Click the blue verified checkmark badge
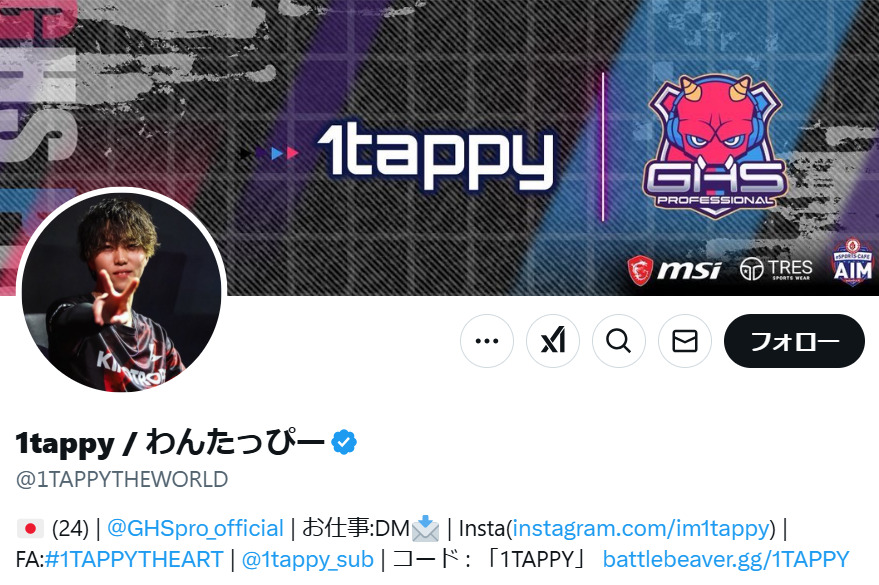This screenshot has height=585, width=879. pyautogui.click(x=344, y=442)
